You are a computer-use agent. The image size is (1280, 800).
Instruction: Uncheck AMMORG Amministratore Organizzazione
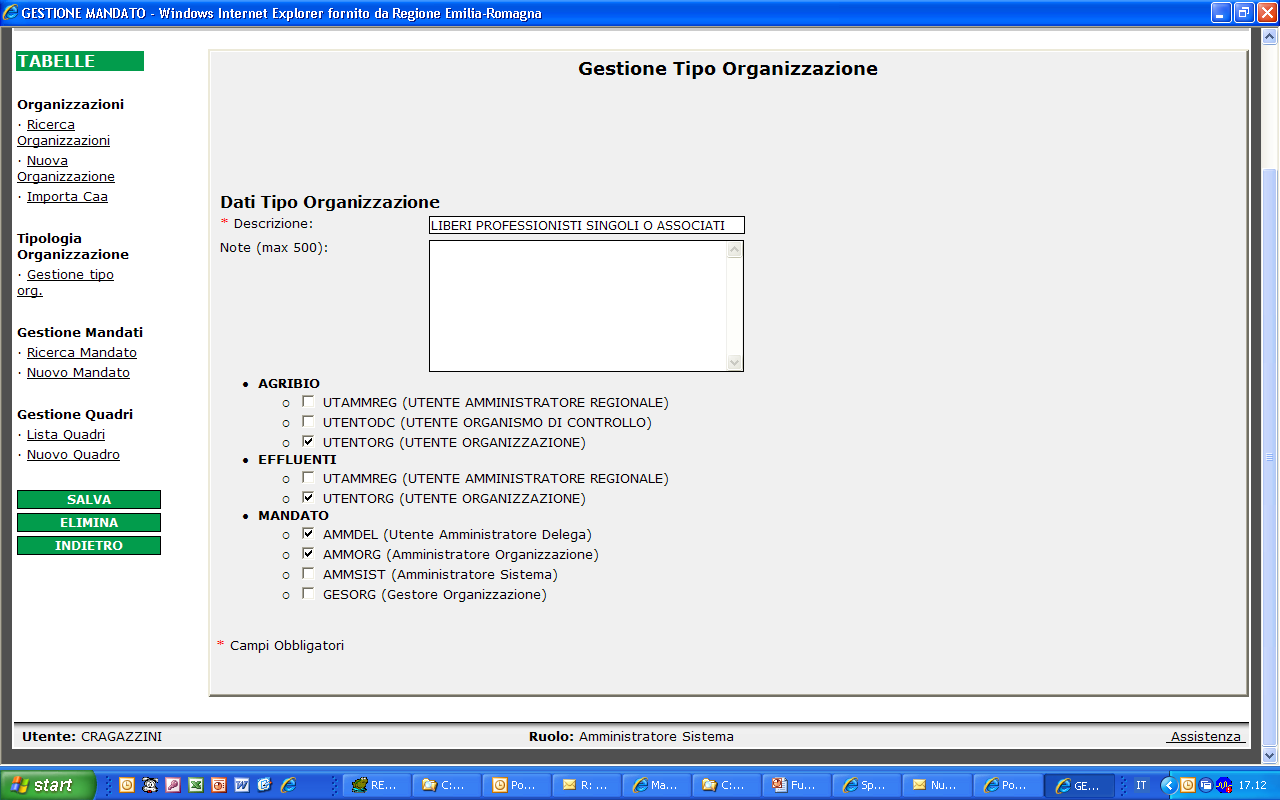(x=308, y=553)
